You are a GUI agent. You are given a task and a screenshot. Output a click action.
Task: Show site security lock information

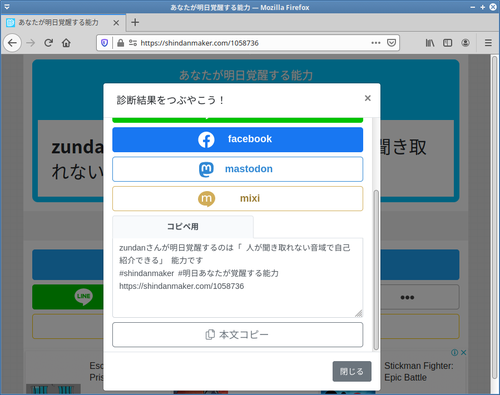pos(120,43)
